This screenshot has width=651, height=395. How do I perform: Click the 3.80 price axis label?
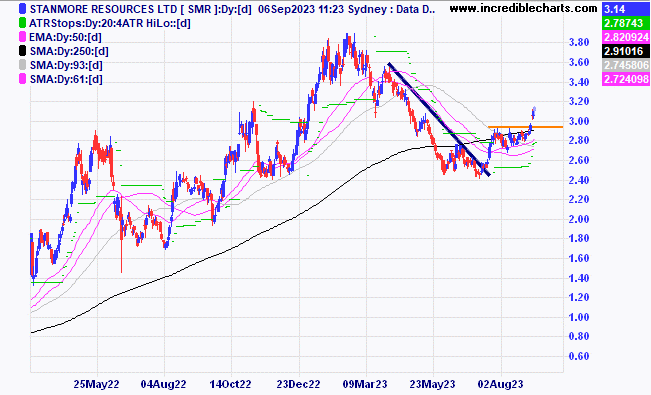pyautogui.click(x=579, y=42)
